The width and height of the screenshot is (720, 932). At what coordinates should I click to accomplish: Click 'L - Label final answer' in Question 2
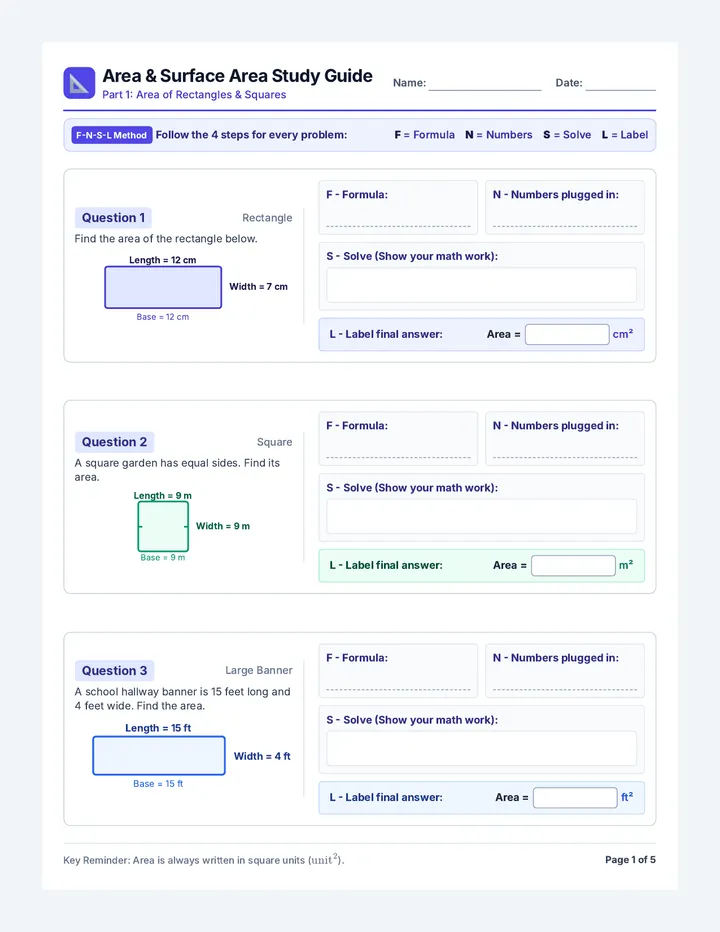point(386,565)
